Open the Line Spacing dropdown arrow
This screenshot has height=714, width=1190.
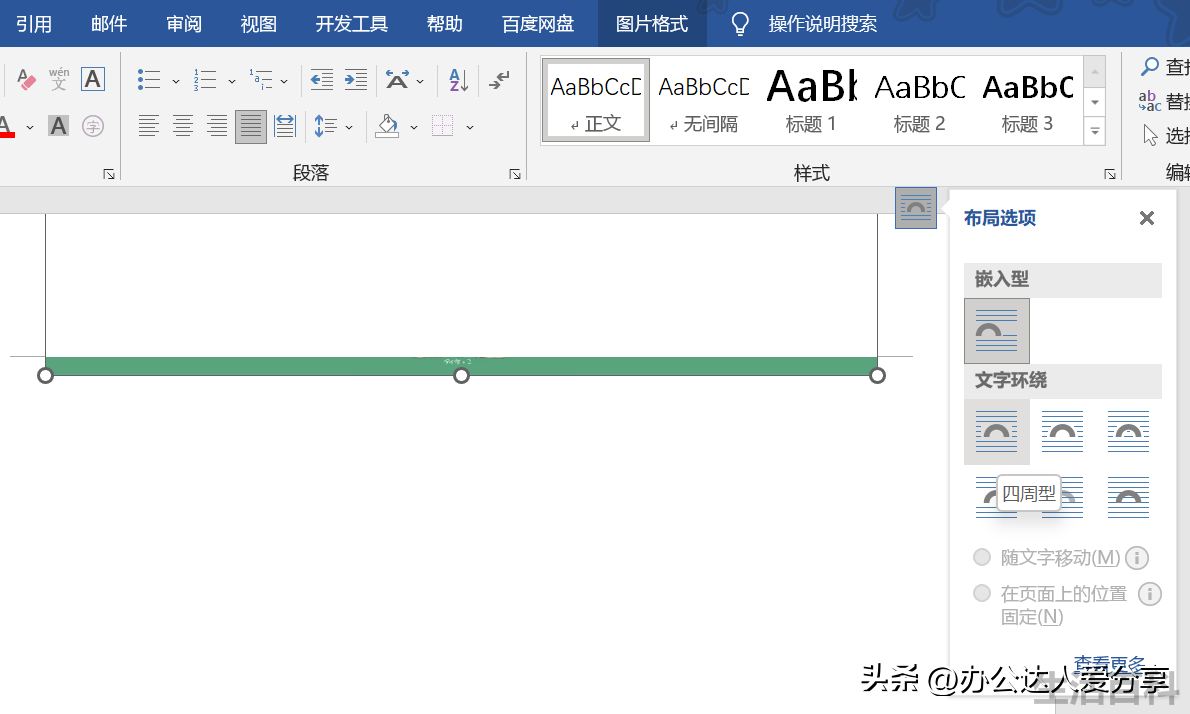pos(348,127)
